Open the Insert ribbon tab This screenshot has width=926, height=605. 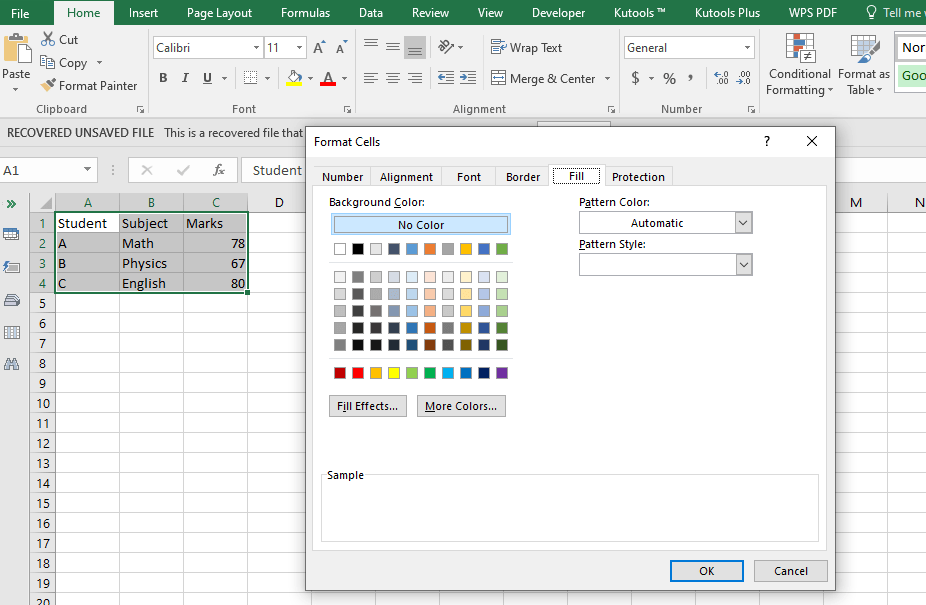[144, 12]
